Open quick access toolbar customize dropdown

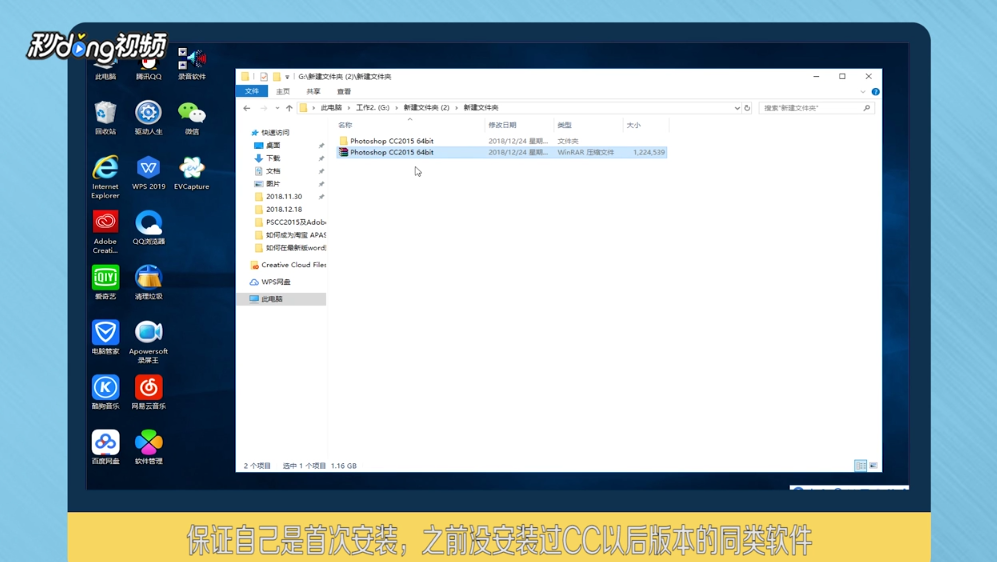[287, 77]
